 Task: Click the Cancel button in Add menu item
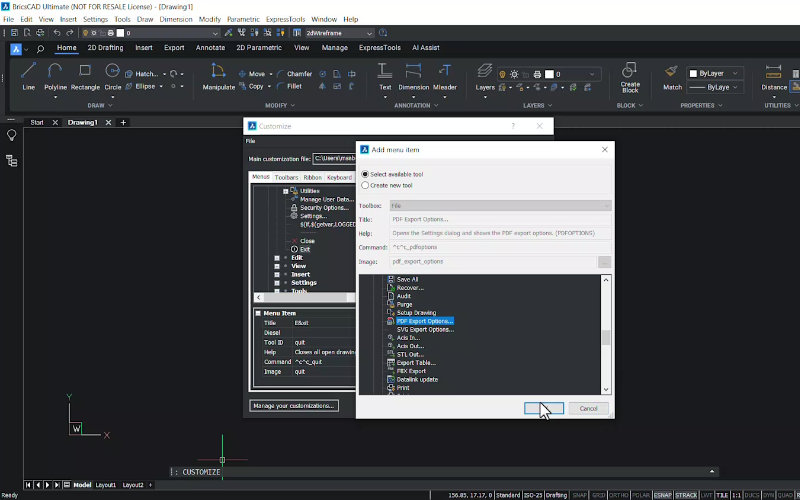588,408
